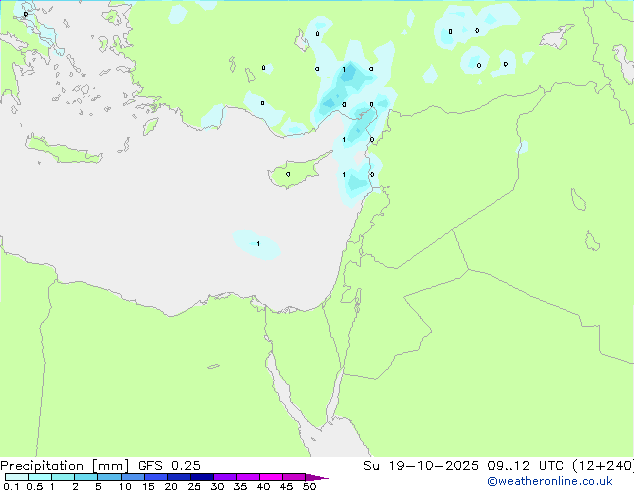Select the 10–15 mm legend swatch
Screen dimensions: 634x490
133,477
